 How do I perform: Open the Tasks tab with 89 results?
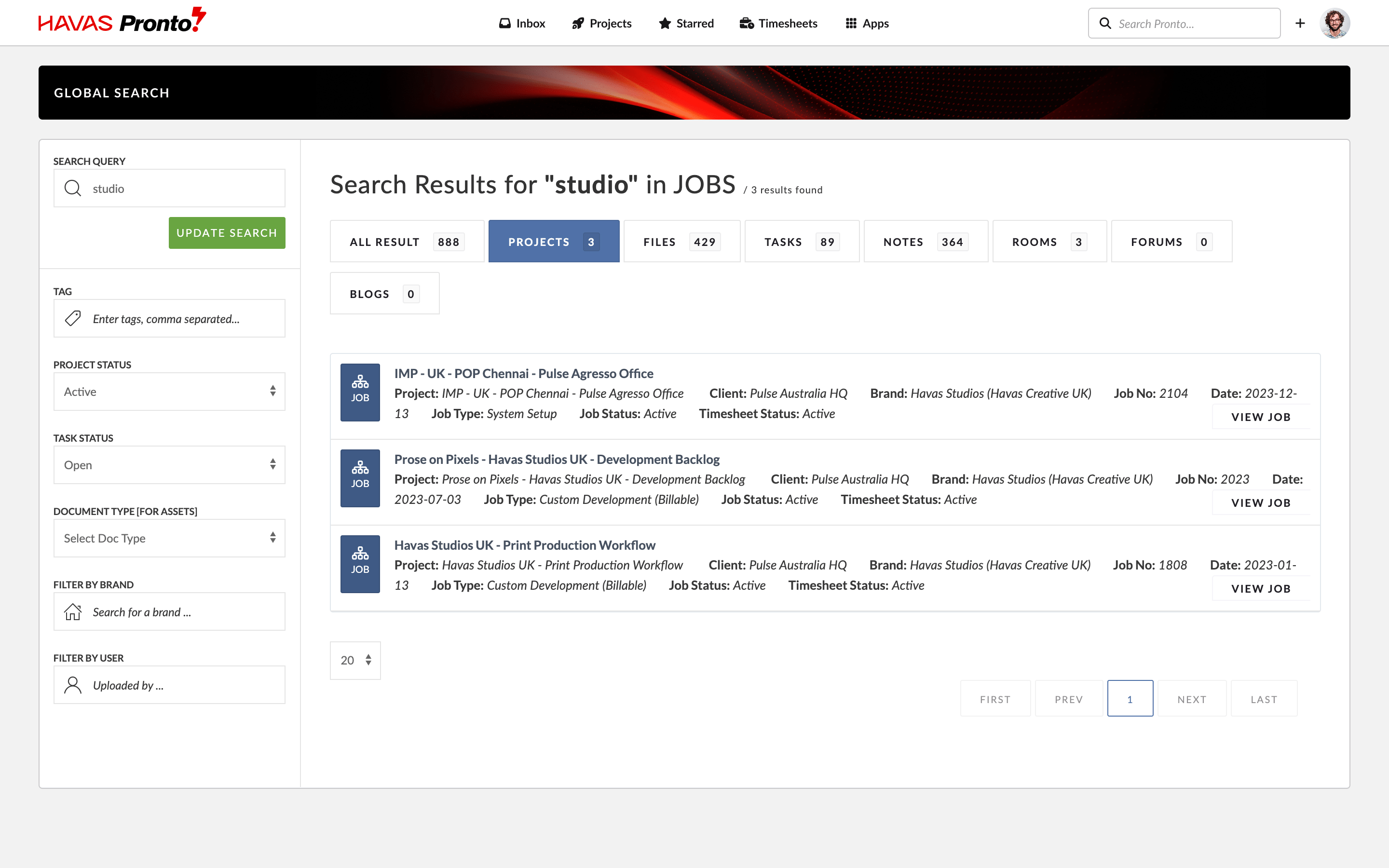[802, 242]
